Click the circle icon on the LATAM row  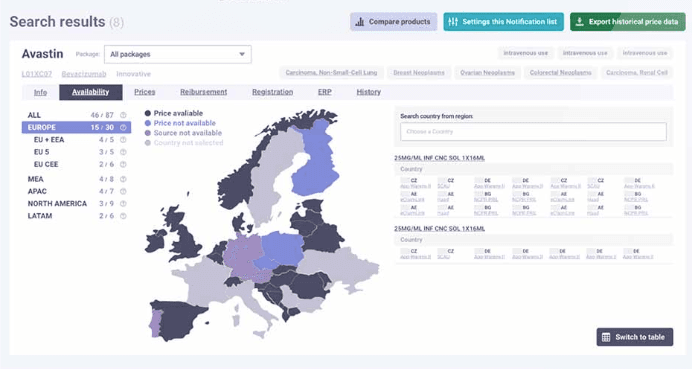coord(123,216)
